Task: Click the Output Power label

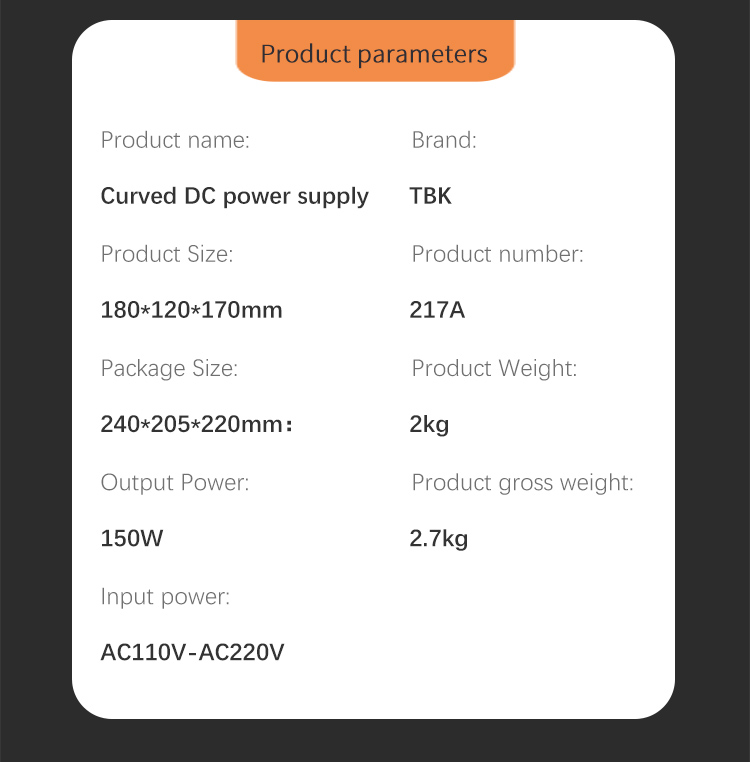Action: [x=175, y=483]
